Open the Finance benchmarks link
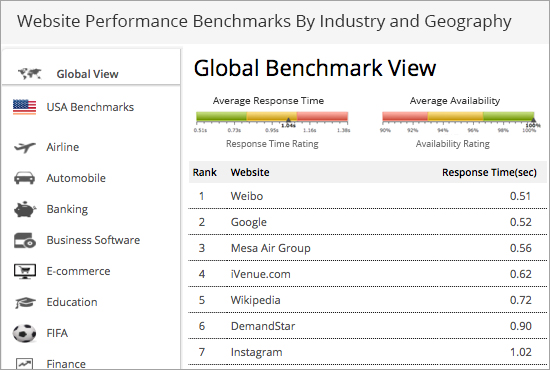 coord(66,364)
